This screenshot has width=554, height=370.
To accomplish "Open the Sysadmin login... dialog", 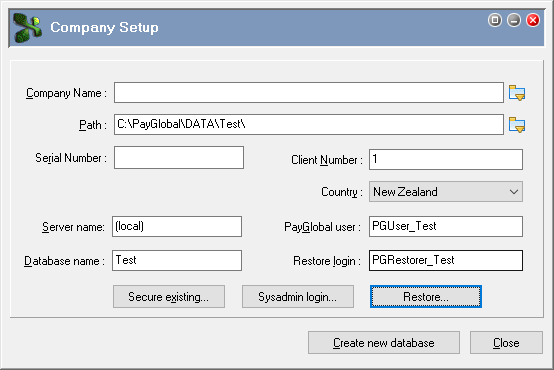I will pyautogui.click(x=298, y=296).
